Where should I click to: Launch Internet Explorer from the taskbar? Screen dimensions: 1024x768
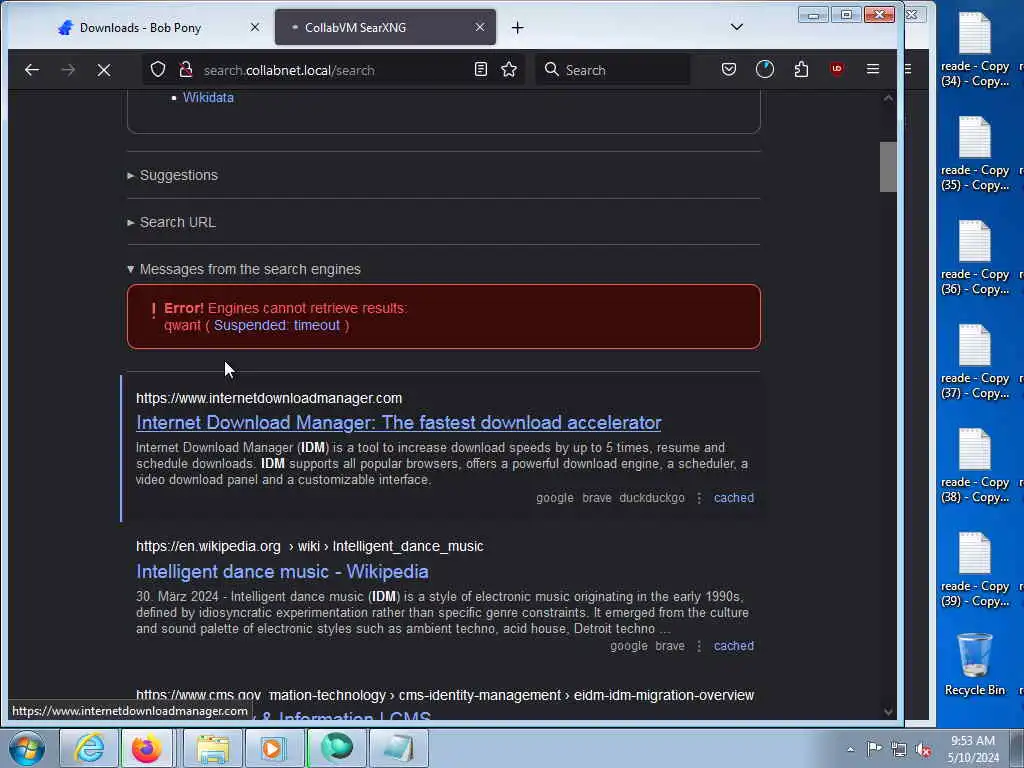tap(89, 748)
